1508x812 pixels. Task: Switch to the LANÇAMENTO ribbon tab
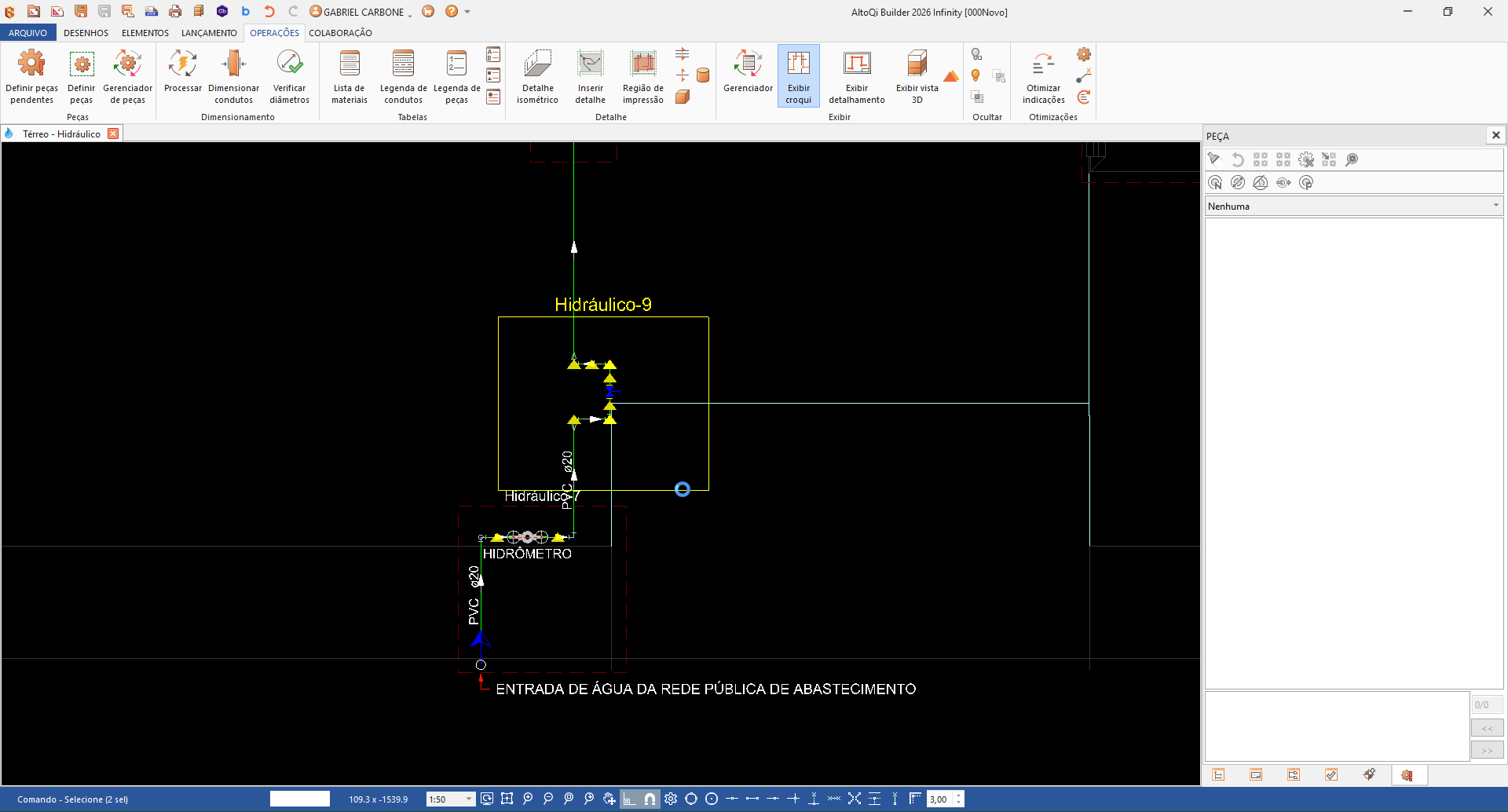pyautogui.click(x=209, y=33)
